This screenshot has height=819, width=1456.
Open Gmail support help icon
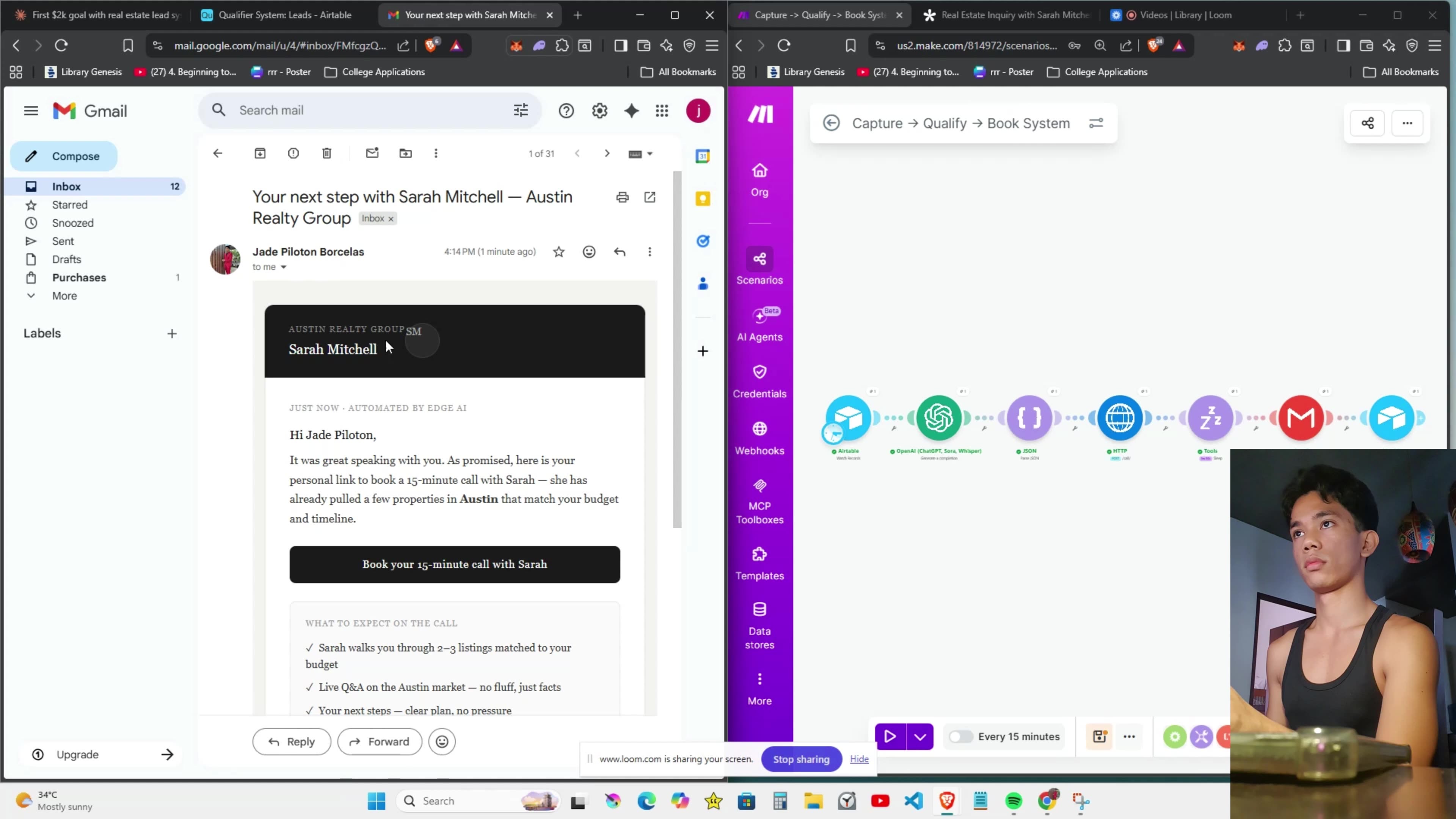pos(566,111)
